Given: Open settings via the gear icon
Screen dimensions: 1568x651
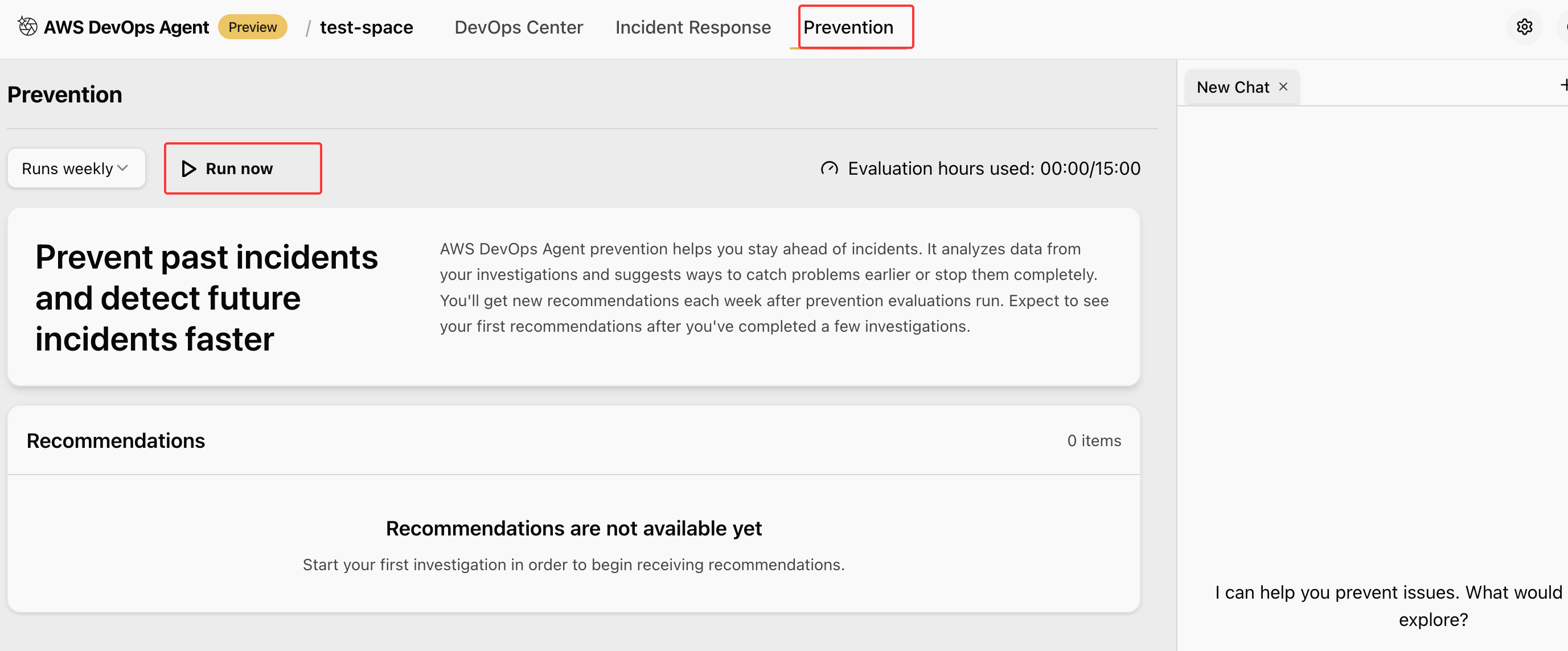Looking at the screenshot, I should [1524, 27].
